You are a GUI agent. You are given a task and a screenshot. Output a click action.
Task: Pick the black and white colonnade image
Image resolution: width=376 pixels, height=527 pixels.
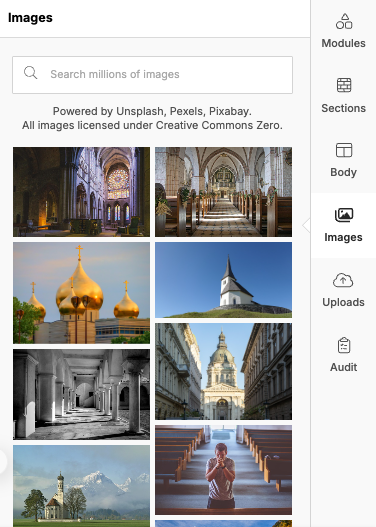81,394
